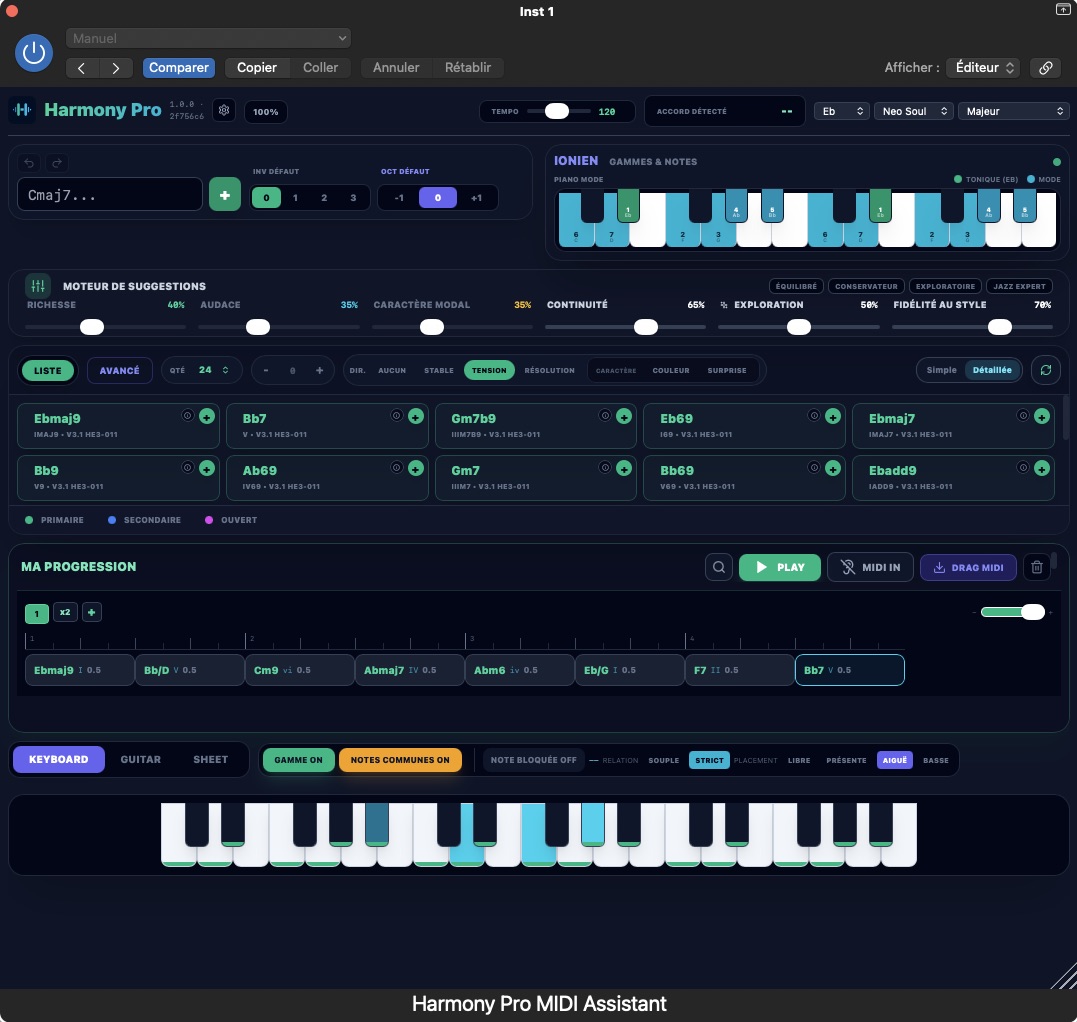This screenshot has width=1077, height=1022.
Task: Select Aiguë placement option
Action: tap(894, 760)
